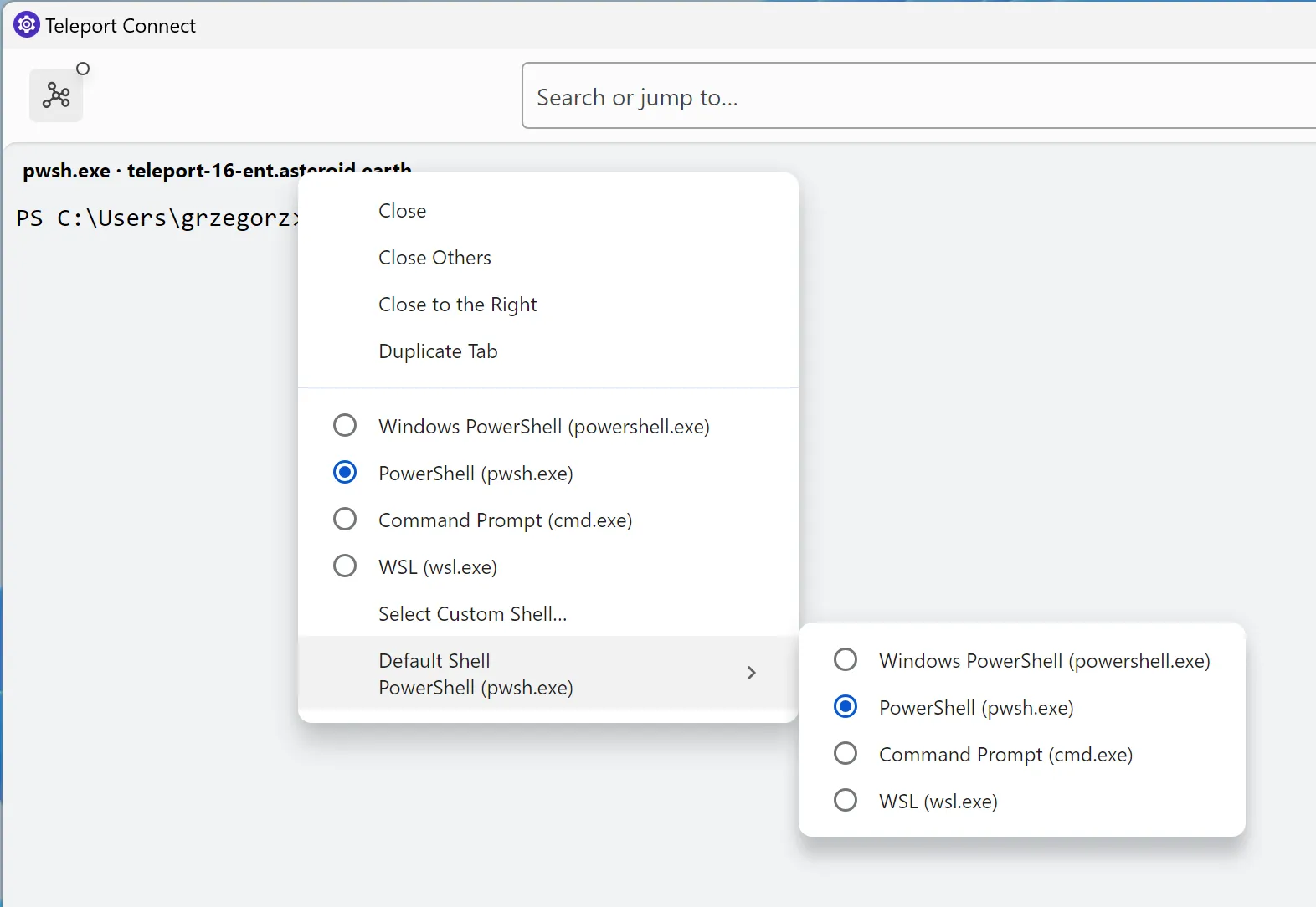Screen dimensions: 1316x907
Task: Choose Close from the tab context menu
Action: 547,211
